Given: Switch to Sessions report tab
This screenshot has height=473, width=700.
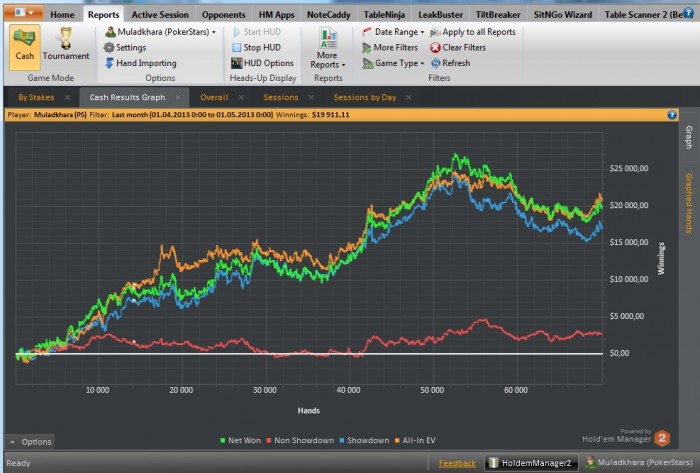Looking at the screenshot, I should 280,97.
